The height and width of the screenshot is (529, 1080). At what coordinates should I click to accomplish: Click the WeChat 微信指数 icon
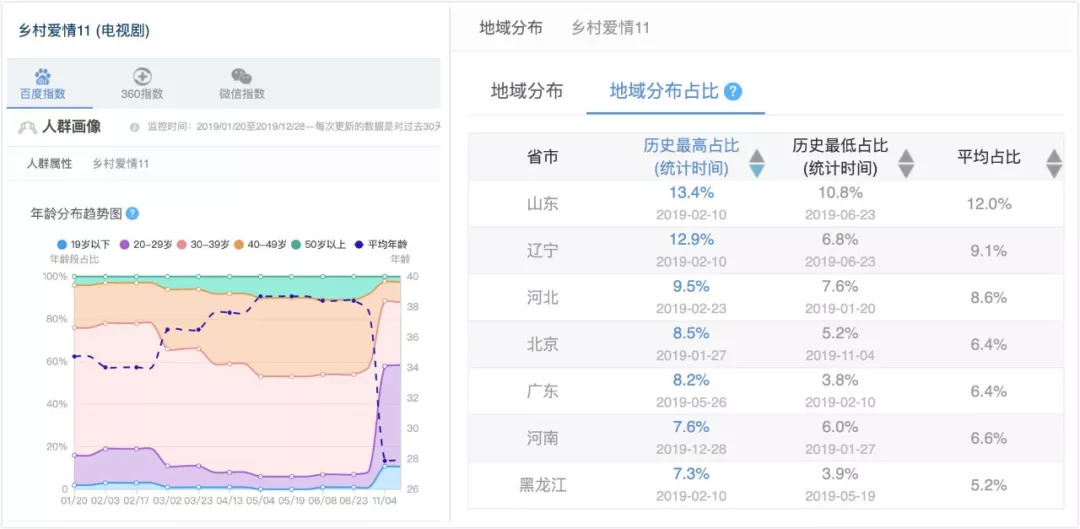click(241, 77)
